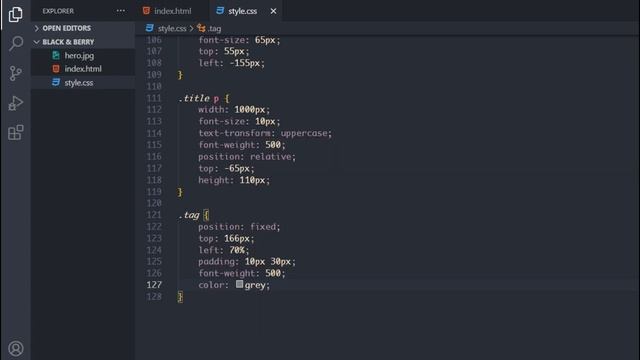Place cursor on "position: fixed;" line

point(239,227)
